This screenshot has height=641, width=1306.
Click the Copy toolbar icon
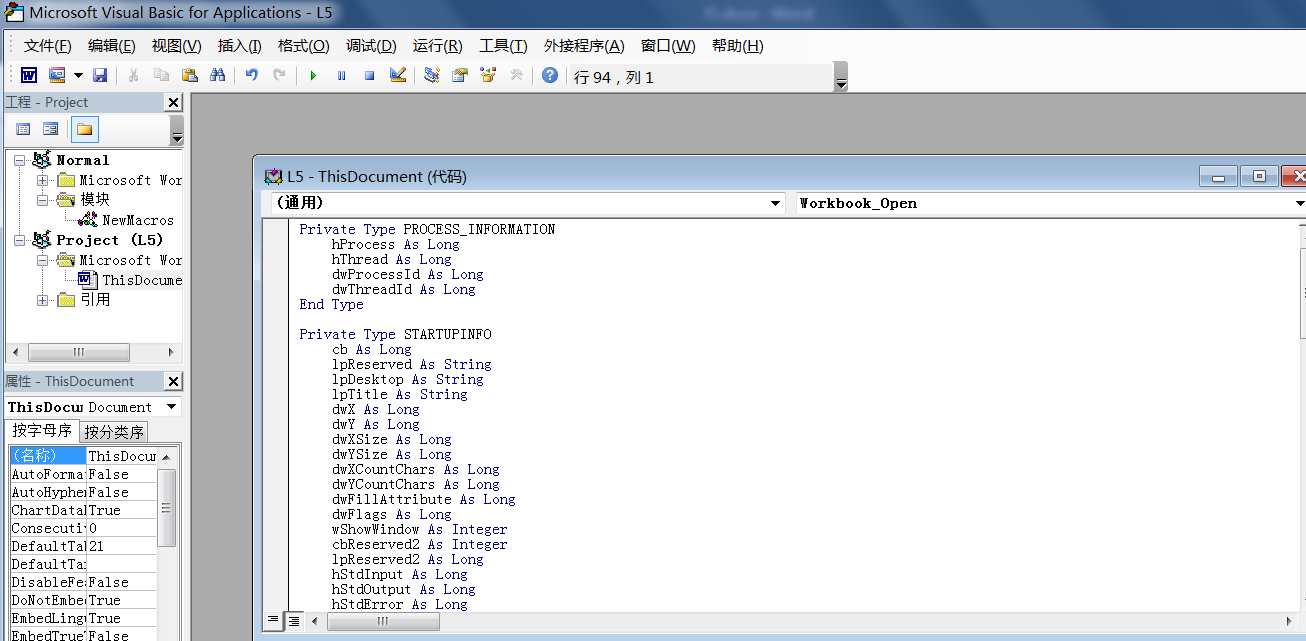point(161,75)
